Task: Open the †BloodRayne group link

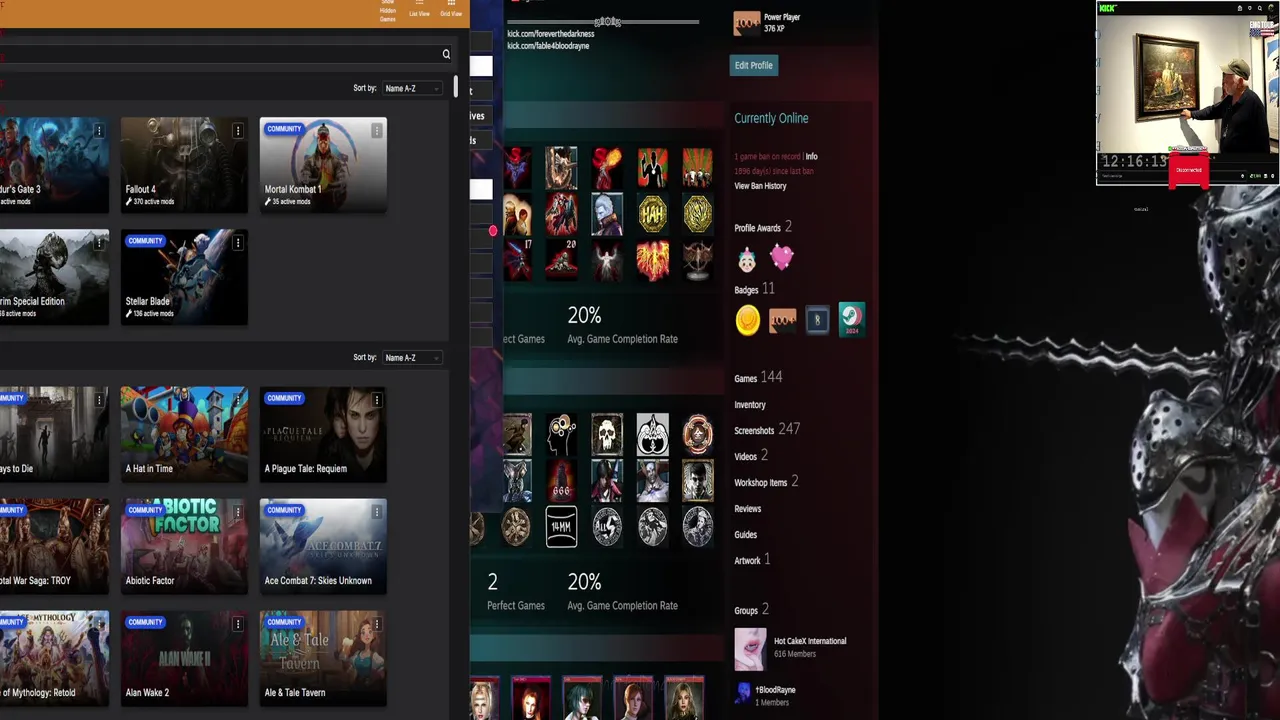Action: click(775, 690)
